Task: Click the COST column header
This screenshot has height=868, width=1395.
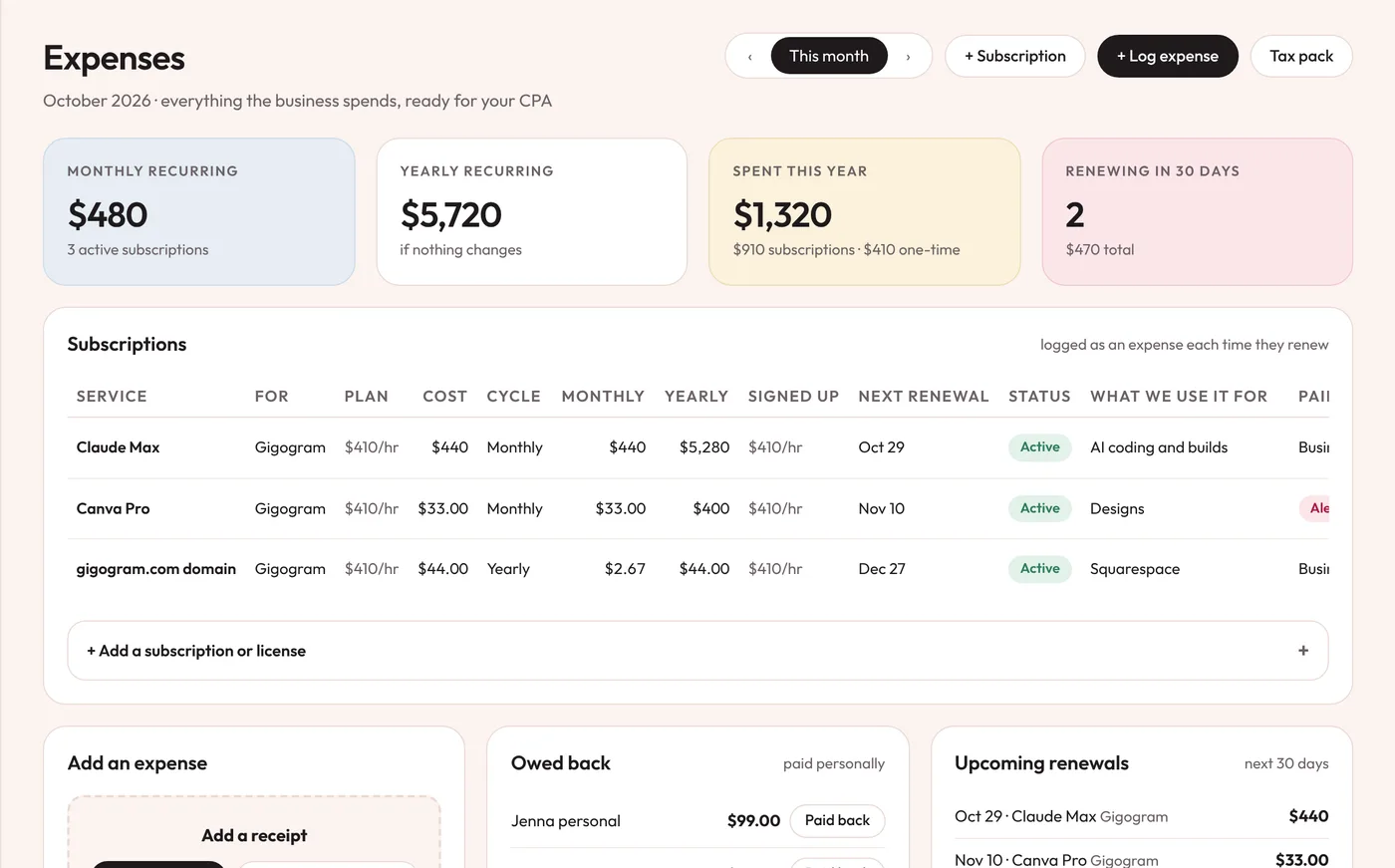Action: click(x=444, y=396)
